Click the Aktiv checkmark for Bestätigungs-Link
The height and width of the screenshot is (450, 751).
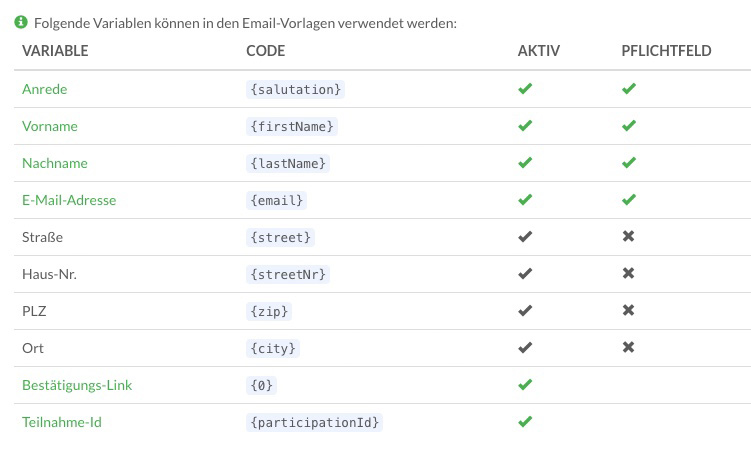click(x=525, y=384)
